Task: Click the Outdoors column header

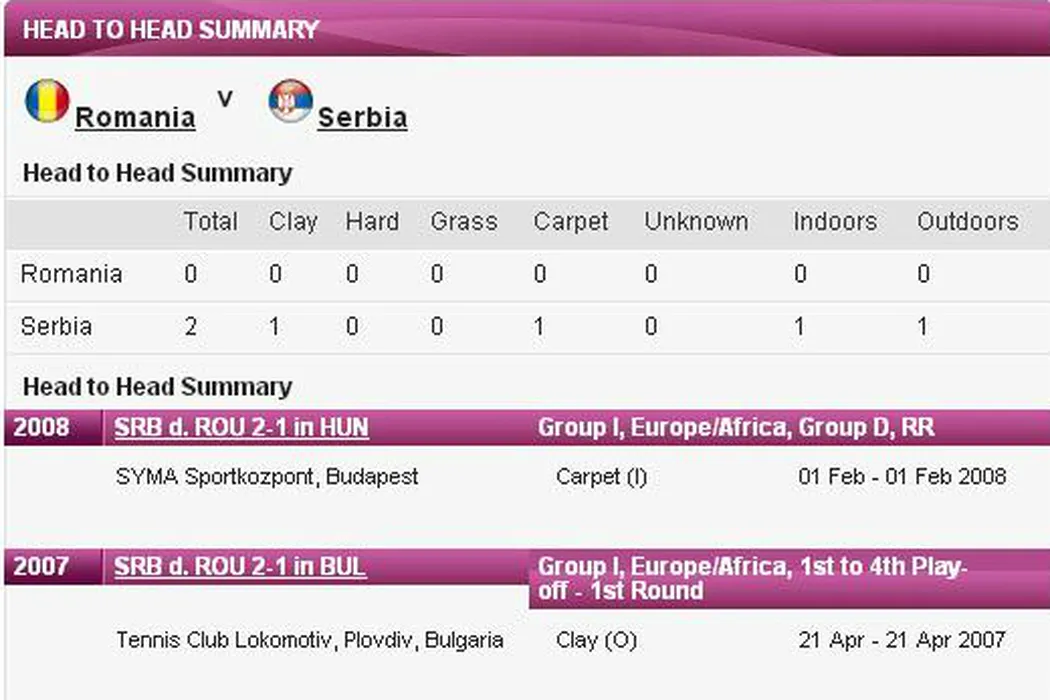Action: click(968, 222)
